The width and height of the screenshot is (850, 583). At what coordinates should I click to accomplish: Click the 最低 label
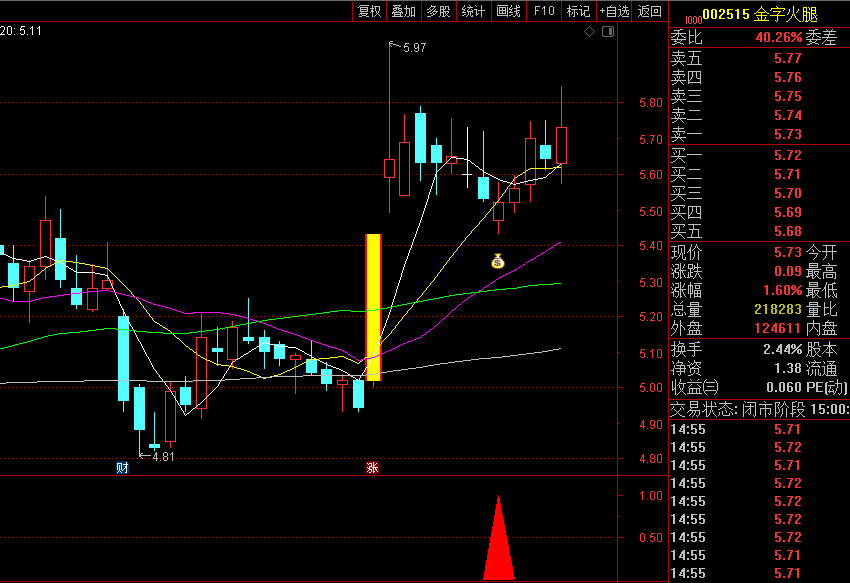821,290
